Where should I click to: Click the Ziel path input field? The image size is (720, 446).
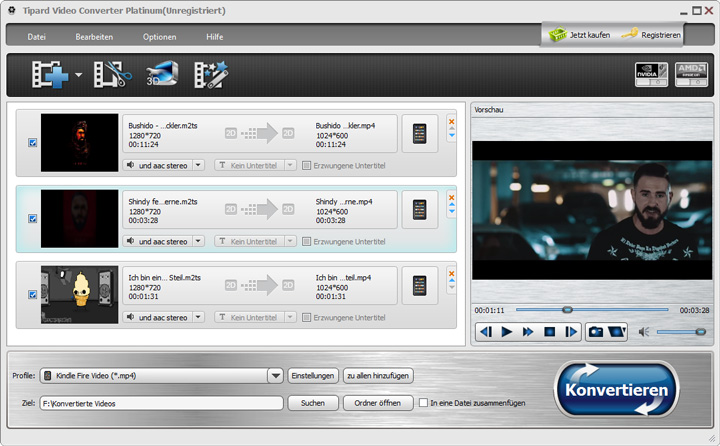[x=162, y=403]
